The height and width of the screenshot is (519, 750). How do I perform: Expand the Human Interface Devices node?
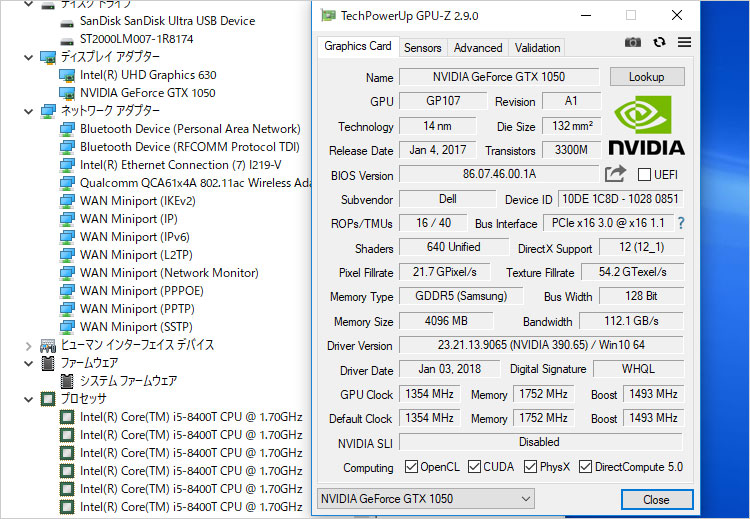28,345
